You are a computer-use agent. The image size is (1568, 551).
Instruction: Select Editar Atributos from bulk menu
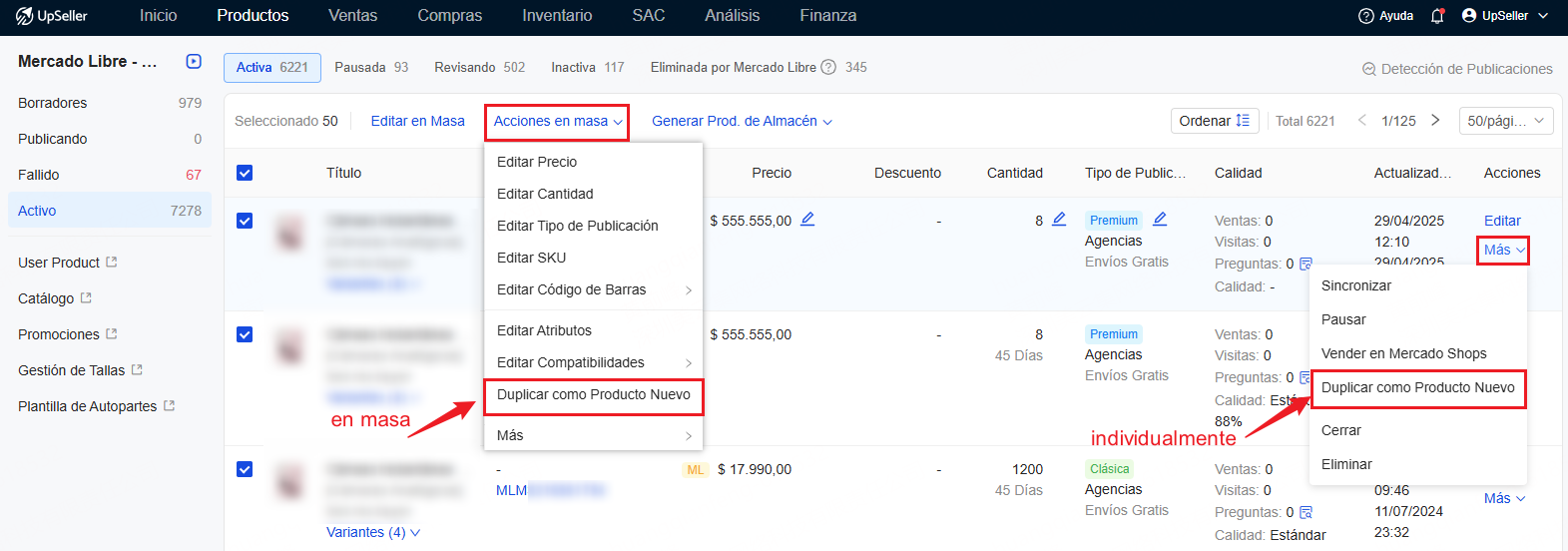594,330
